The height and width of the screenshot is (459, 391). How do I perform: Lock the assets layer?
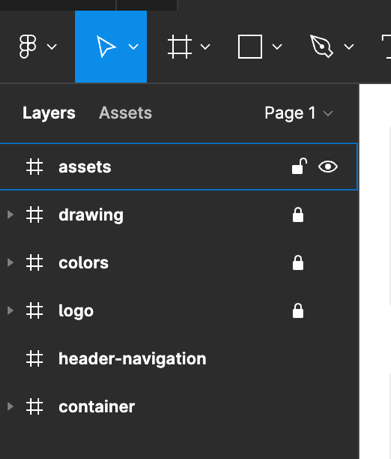[x=299, y=166]
